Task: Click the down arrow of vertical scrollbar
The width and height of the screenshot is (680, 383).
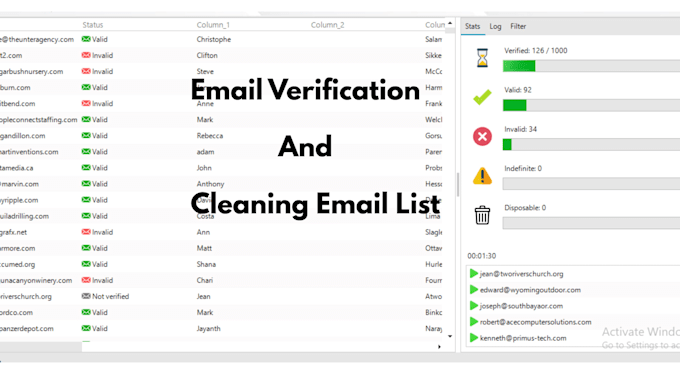Action: click(x=450, y=336)
